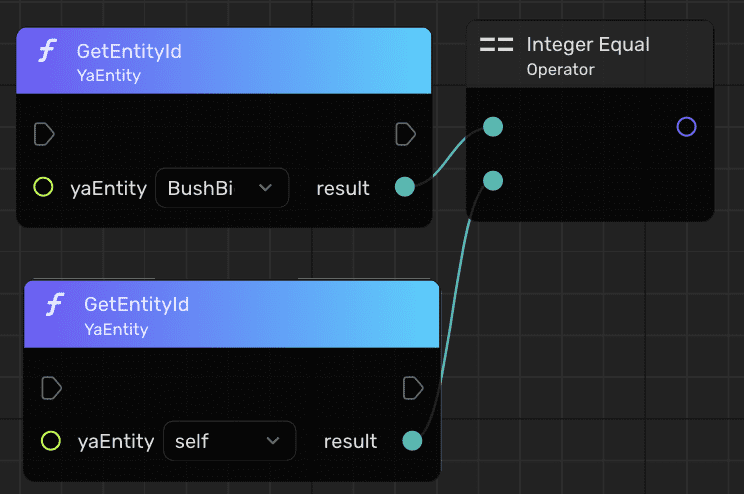Click the result output port of the bottom GetEntityId node
This screenshot has width=744, height=494.
pyautogui.click(x=412, y=441)
